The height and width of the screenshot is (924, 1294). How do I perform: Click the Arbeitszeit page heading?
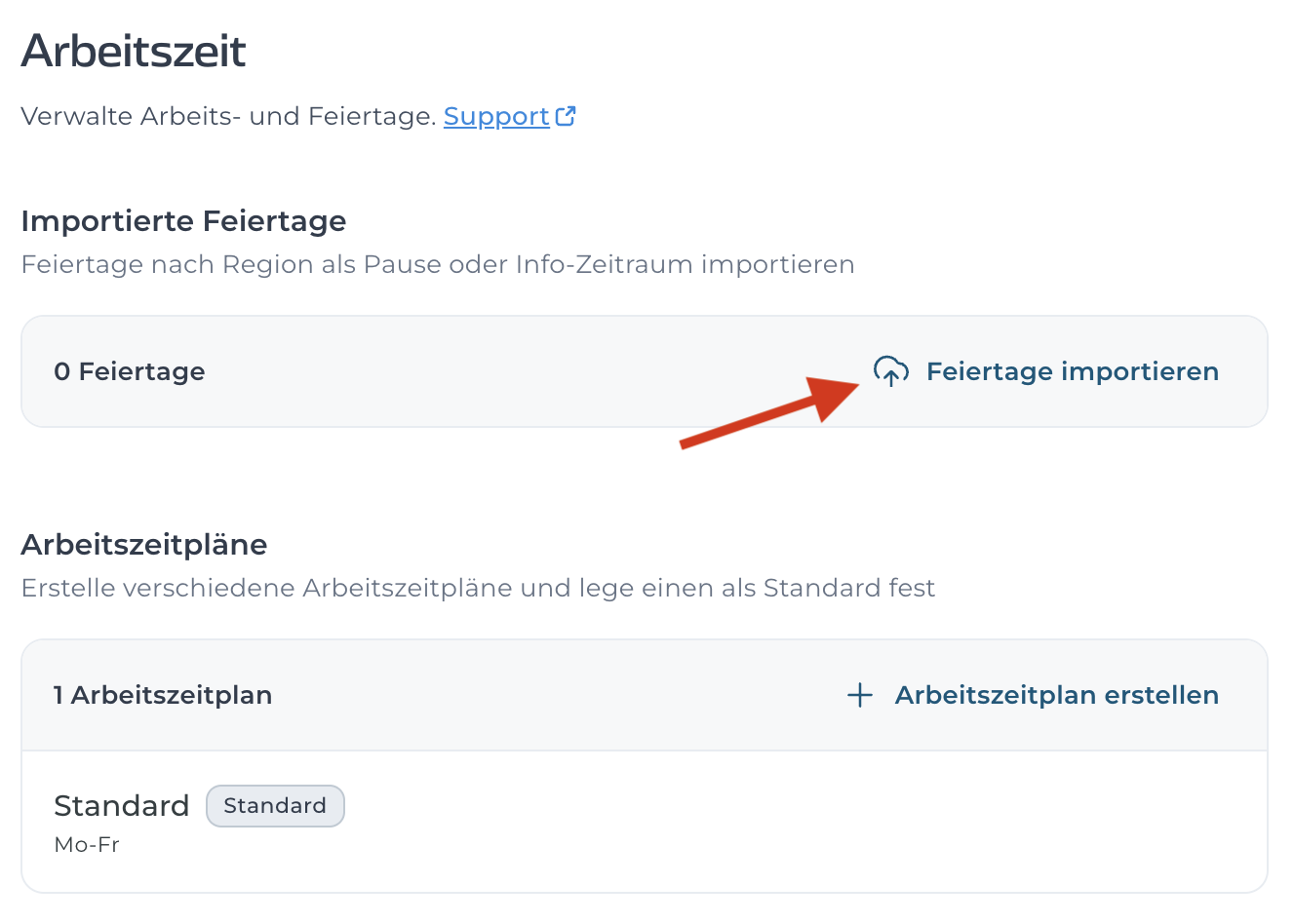click(134, 51)
